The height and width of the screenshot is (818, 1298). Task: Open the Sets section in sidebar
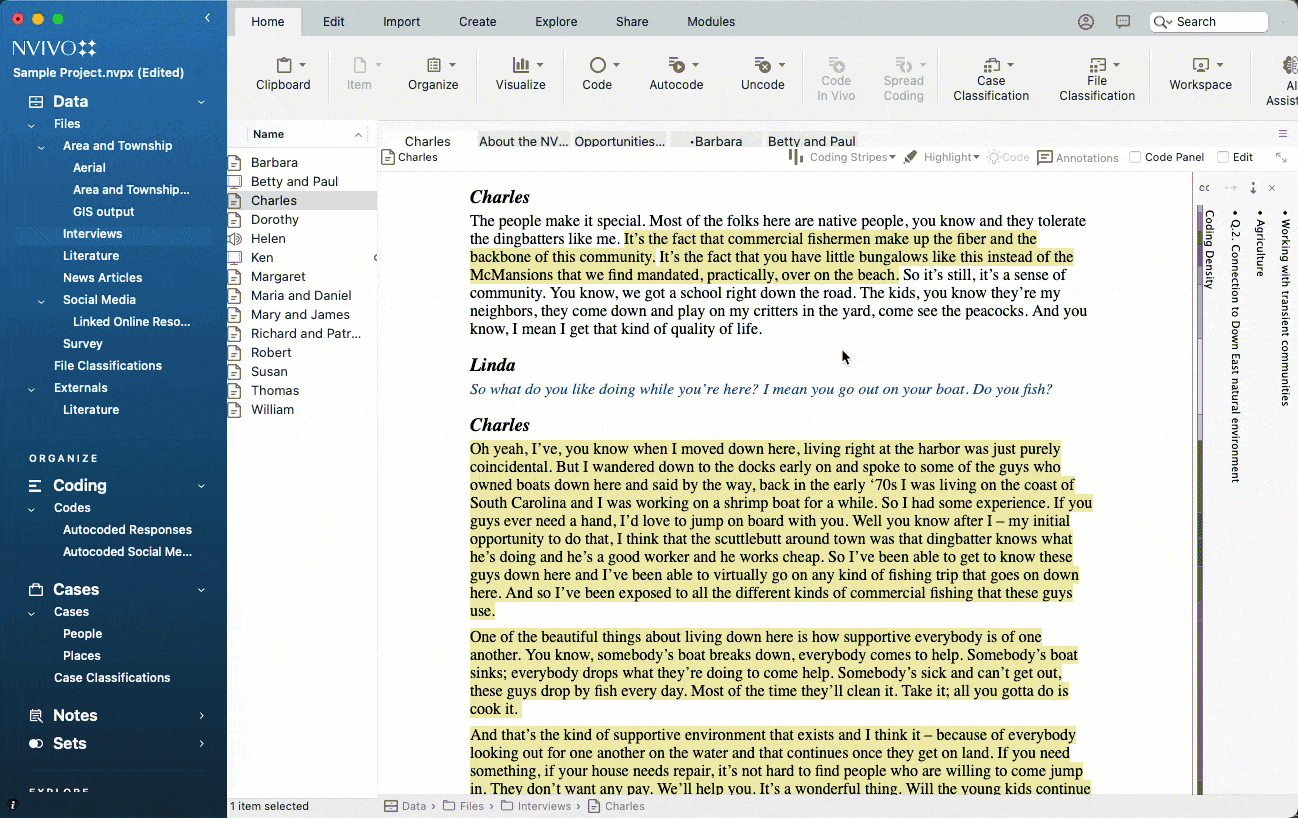point(69,743)
